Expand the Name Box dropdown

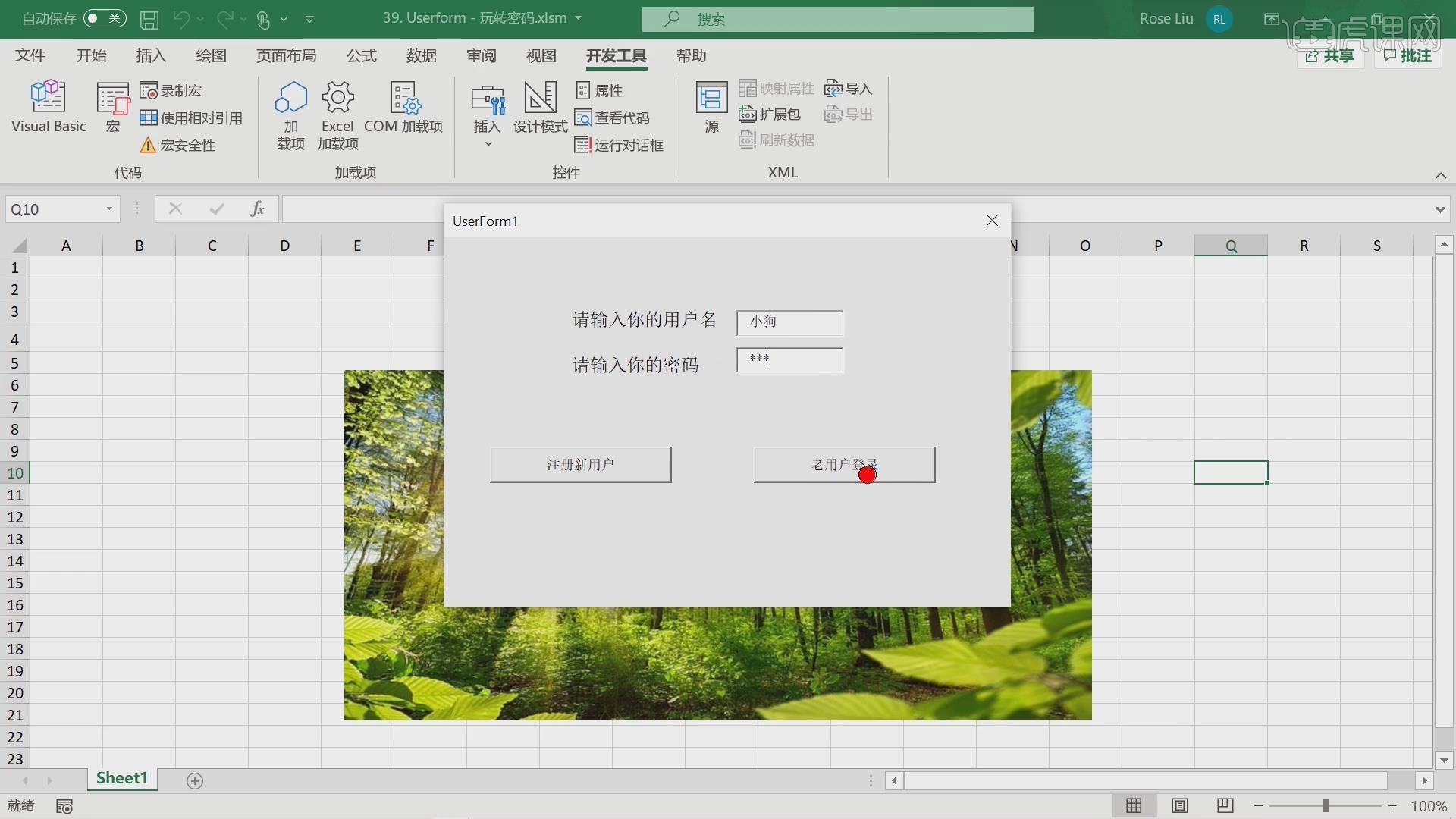(x=109, y=209)
